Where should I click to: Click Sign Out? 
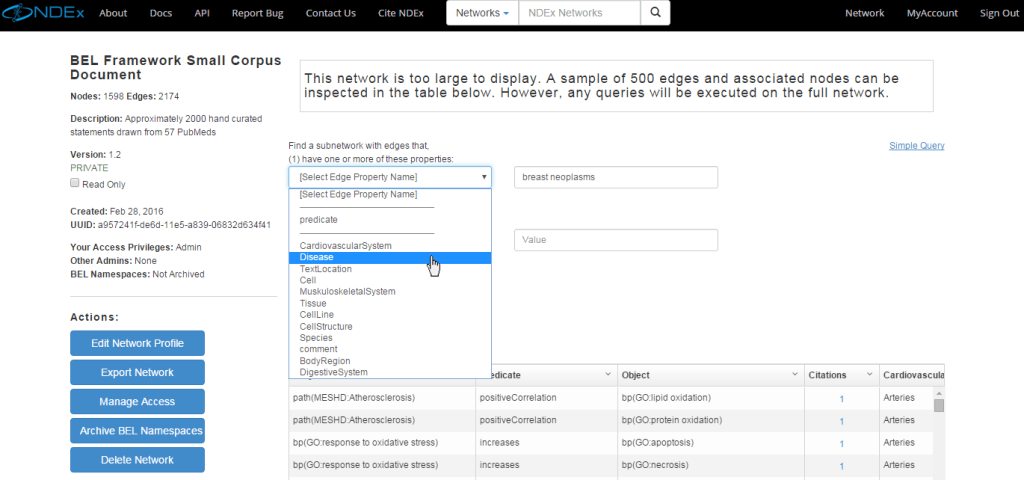pyautogui.click(x=999, y=13)
